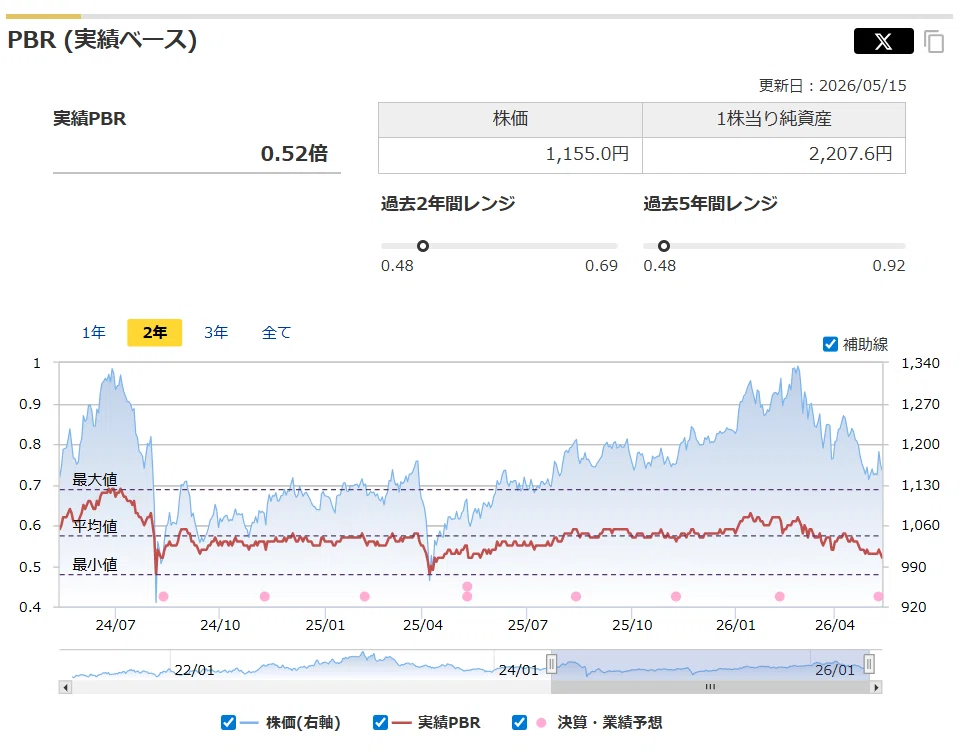Select the 2年 range tab
The image size is (960, 752).
coord(154,333)
